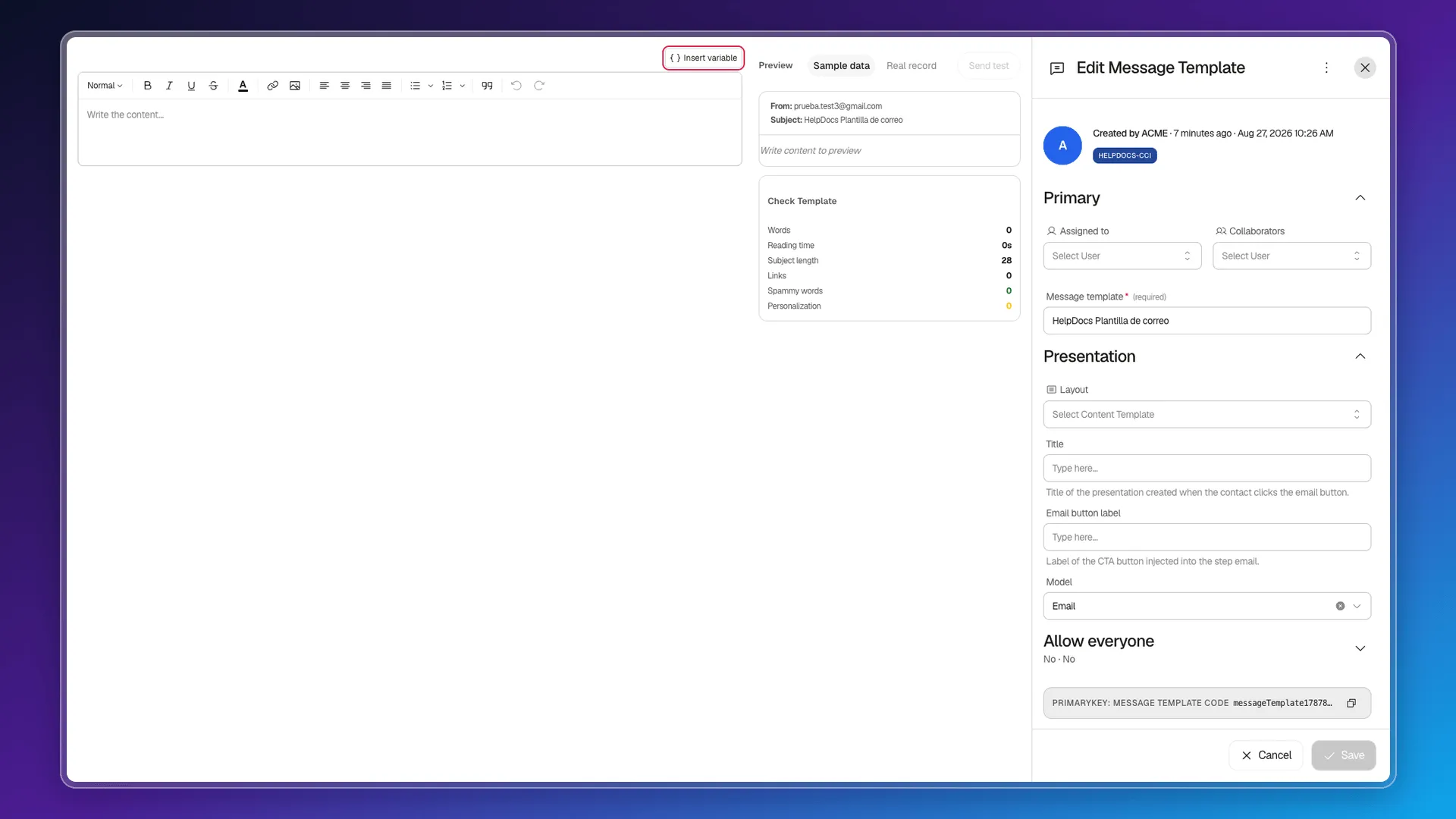The width and height of the screenshot is (1456, 819).
Task: Click the Send test button
Action: [988, 66]
